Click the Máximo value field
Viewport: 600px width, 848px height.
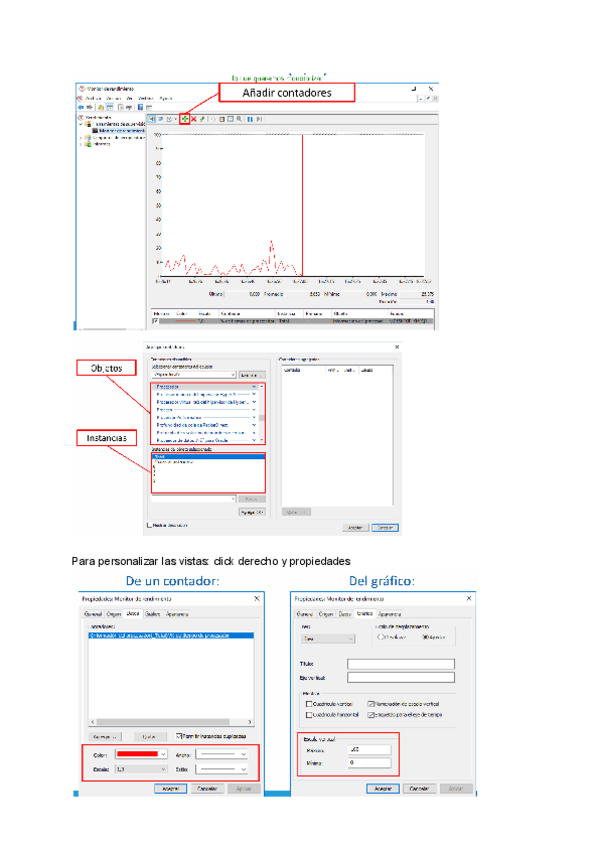coord(370,750)
